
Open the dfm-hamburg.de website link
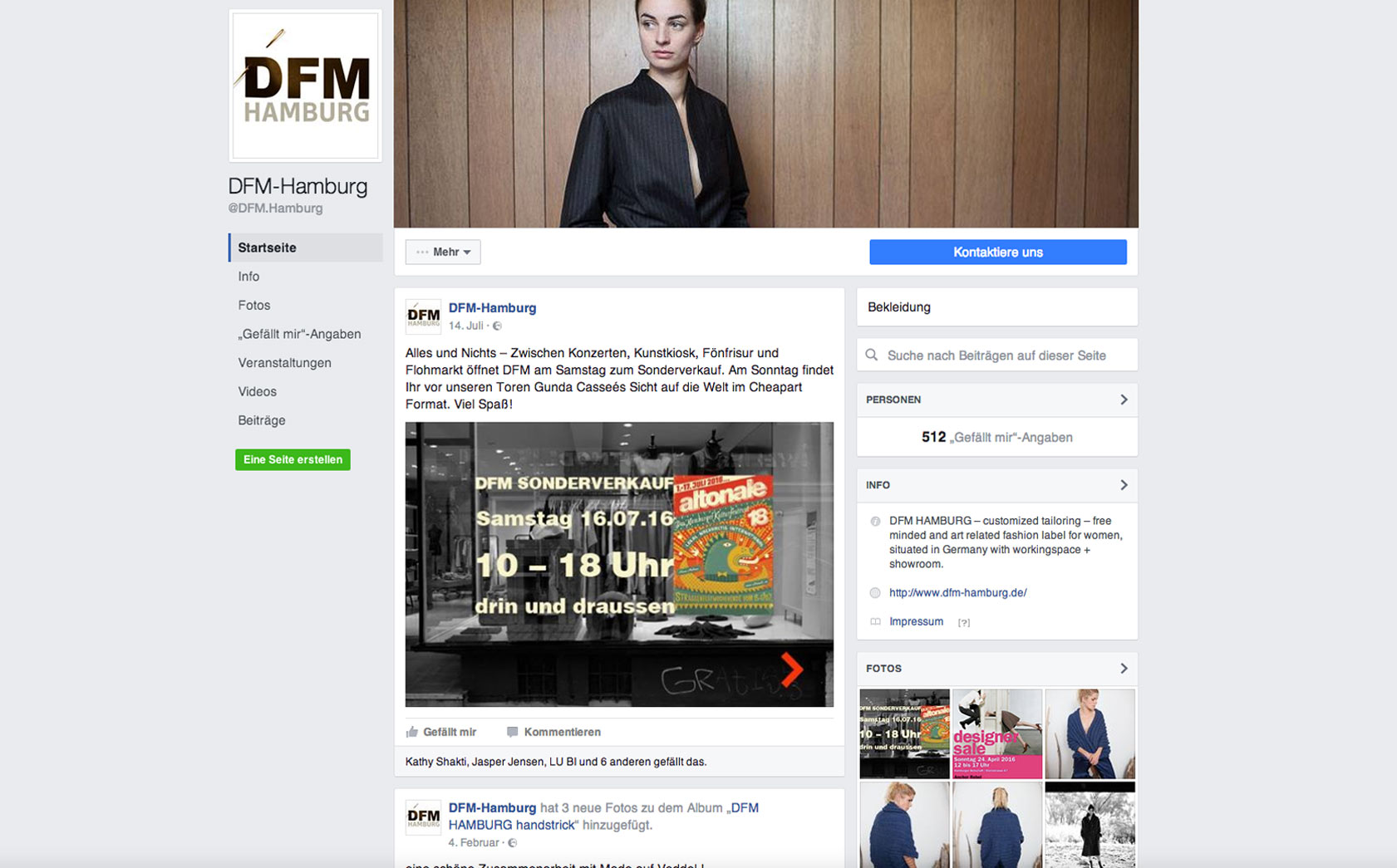point(957,593)
